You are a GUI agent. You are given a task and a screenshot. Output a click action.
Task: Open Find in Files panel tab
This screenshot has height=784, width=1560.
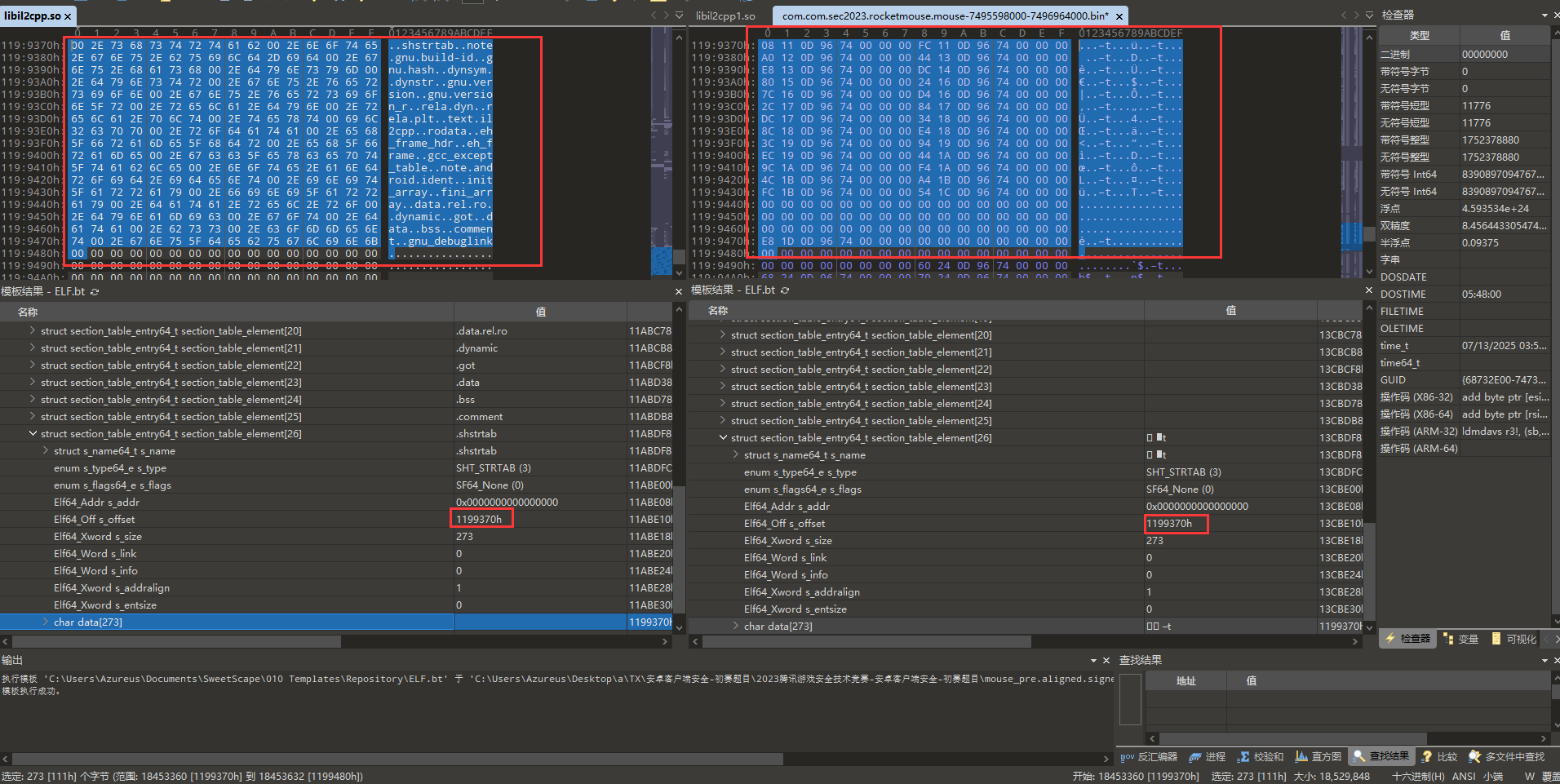pyautogui.click(x=1507, y=757)
